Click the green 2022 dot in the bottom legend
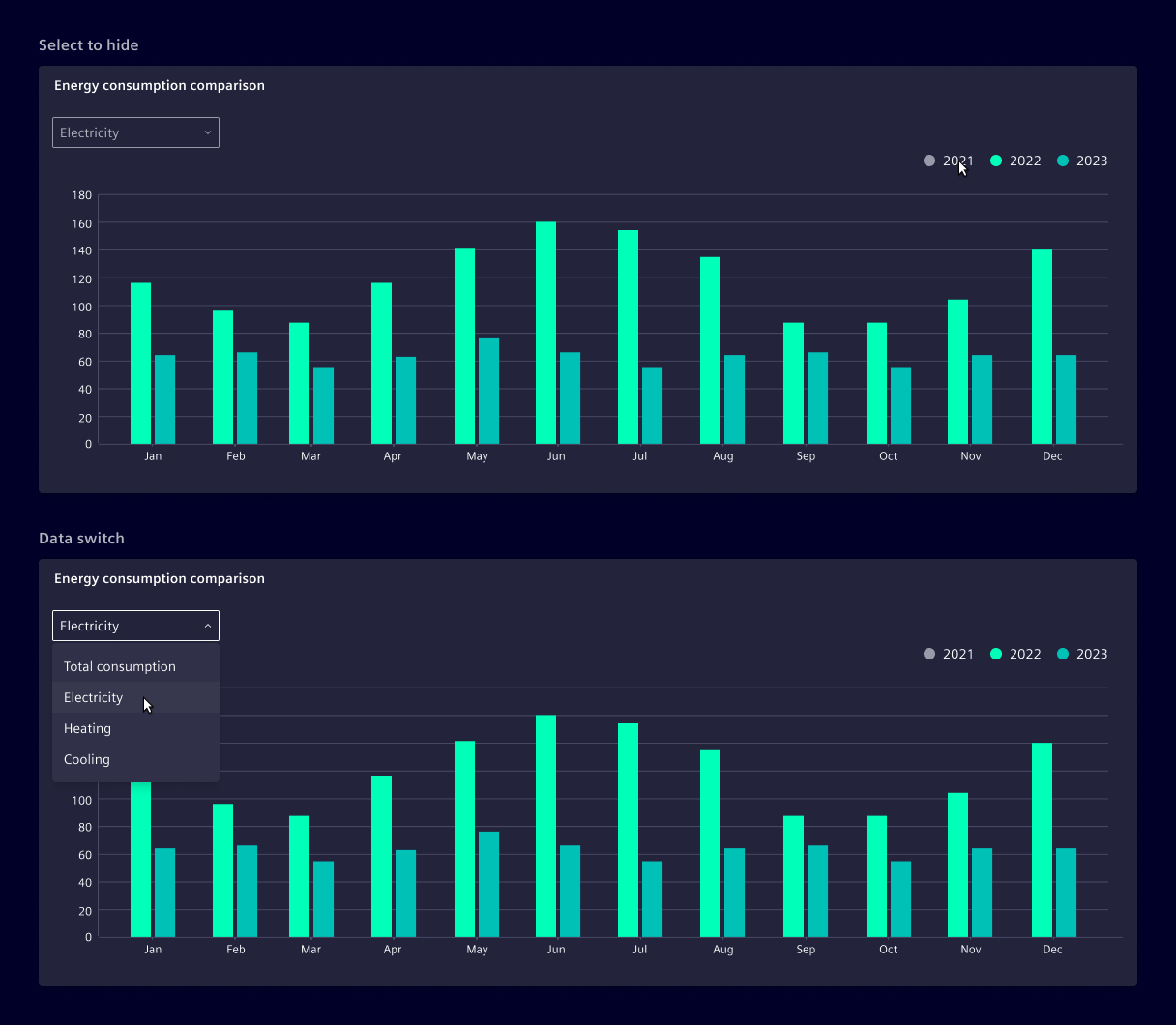 (995, 654)
